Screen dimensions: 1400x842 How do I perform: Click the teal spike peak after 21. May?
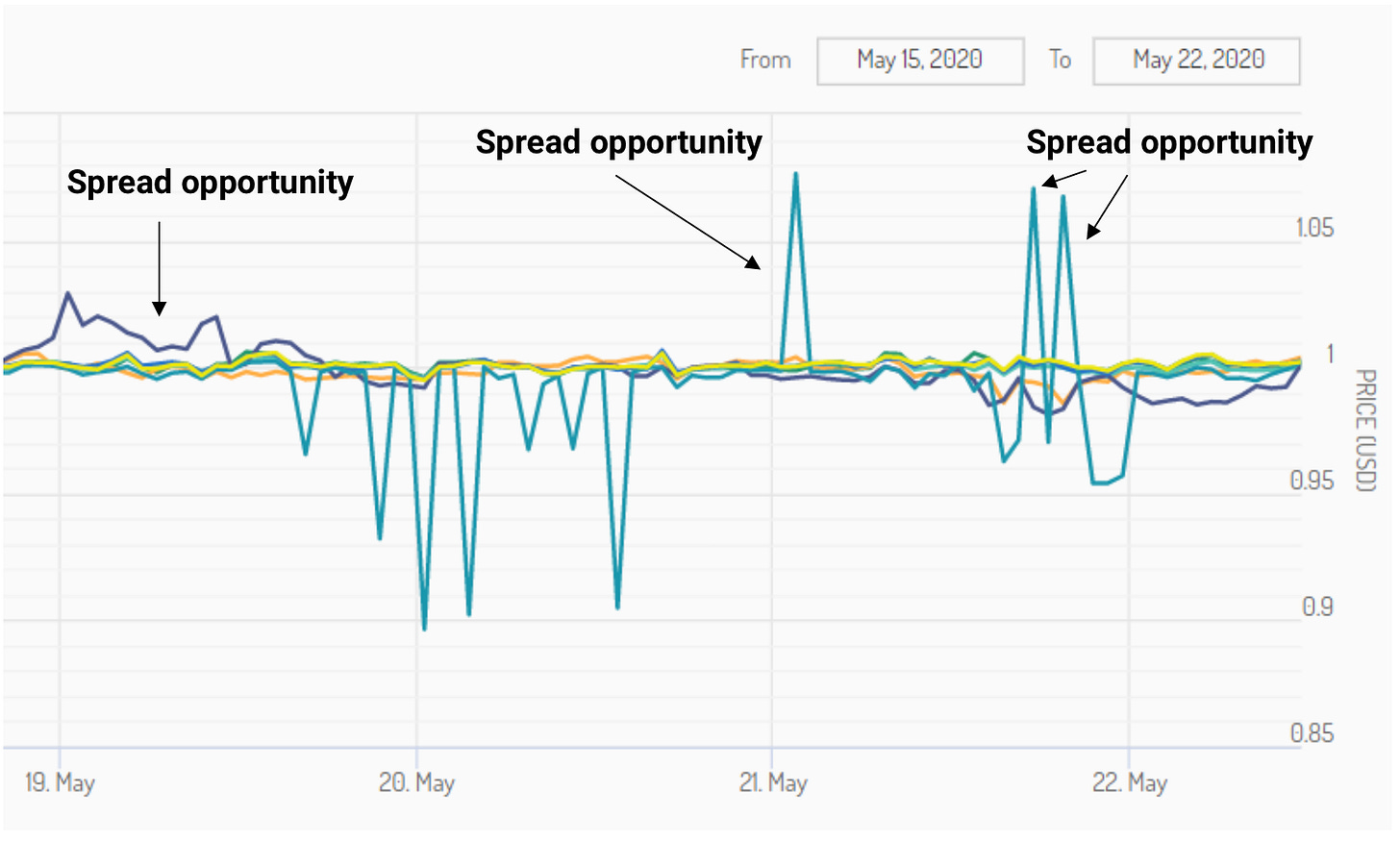795,174
